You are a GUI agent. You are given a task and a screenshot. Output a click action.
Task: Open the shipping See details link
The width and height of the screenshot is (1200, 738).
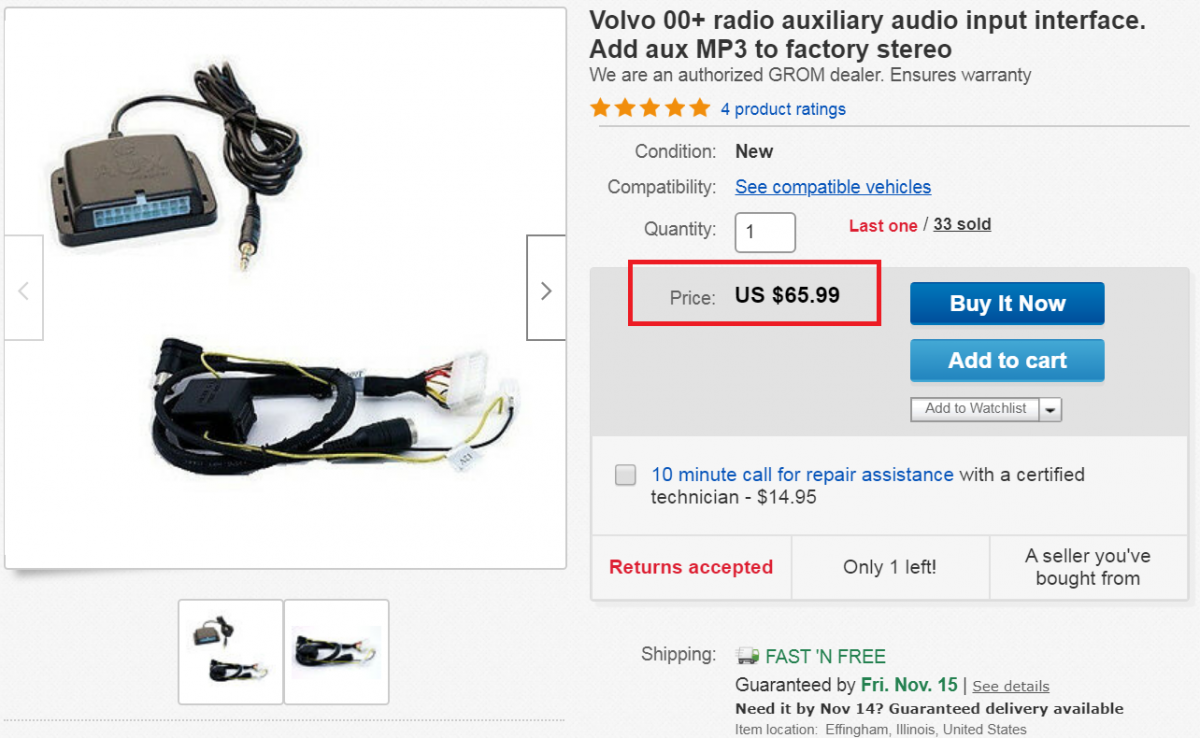[1011, 686]
